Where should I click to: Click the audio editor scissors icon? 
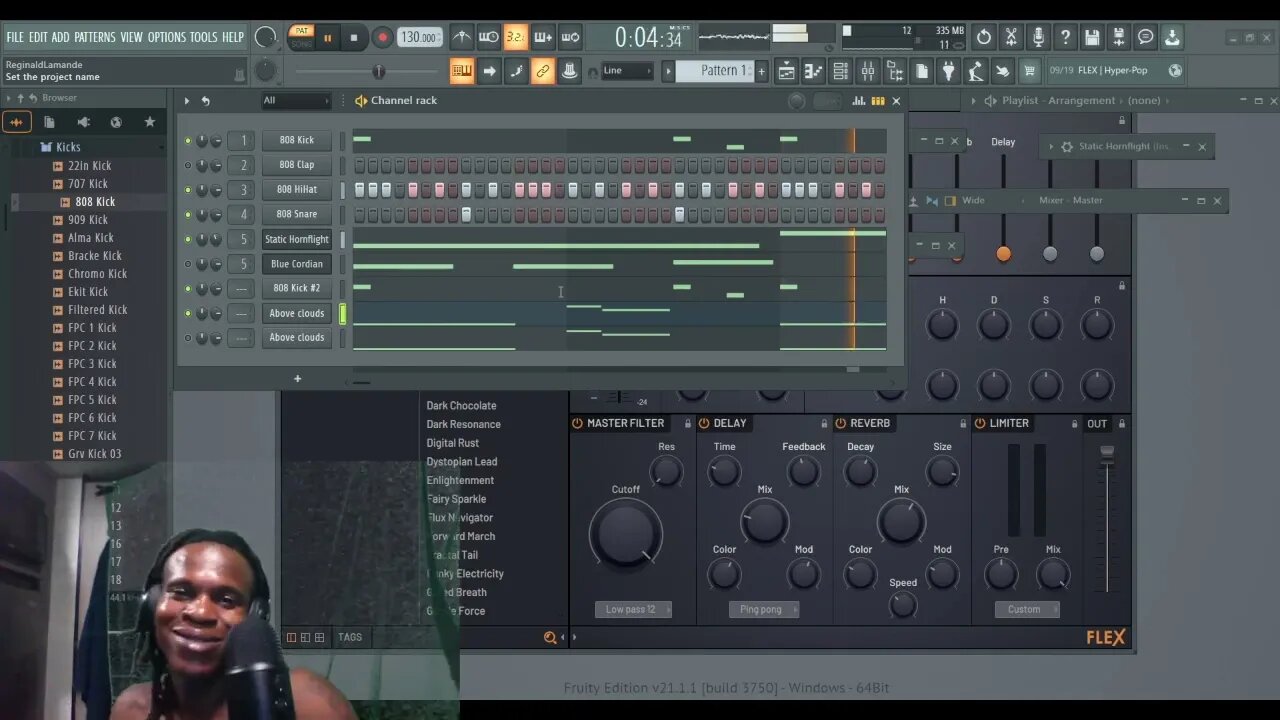(x=1011, y=38)
